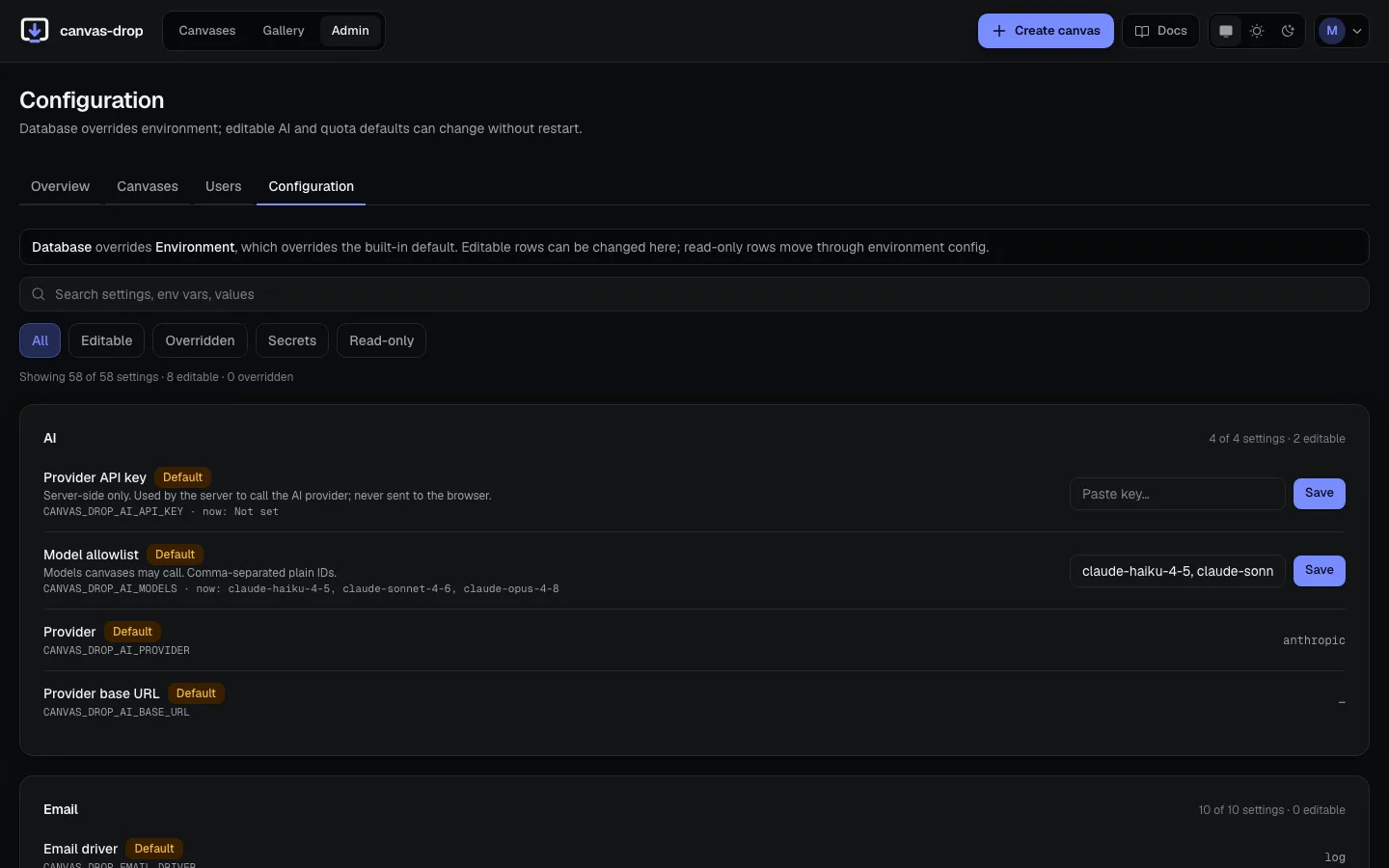Click the AI section heading

50,438
